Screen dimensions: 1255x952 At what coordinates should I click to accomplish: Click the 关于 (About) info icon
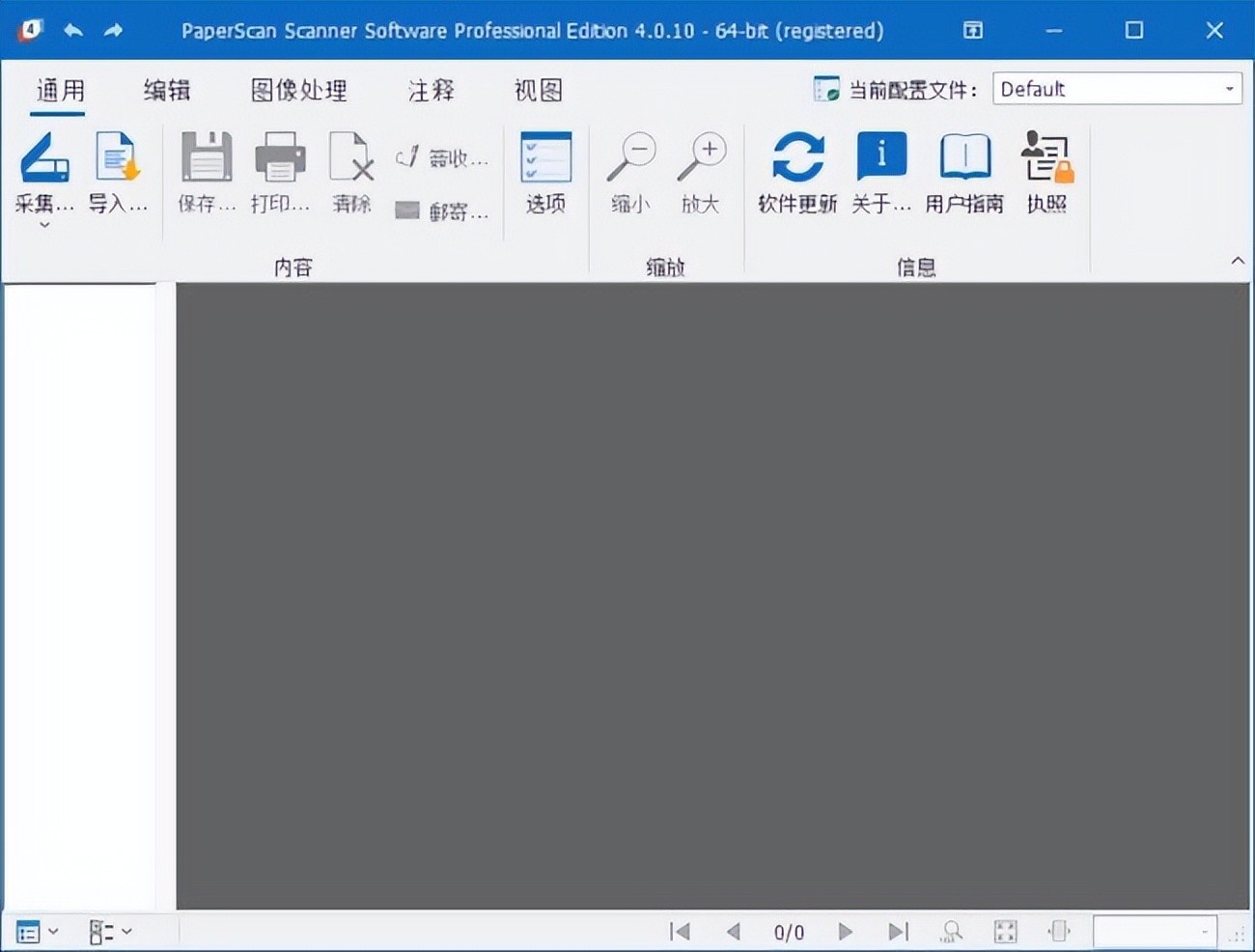(x=880, y=158)
